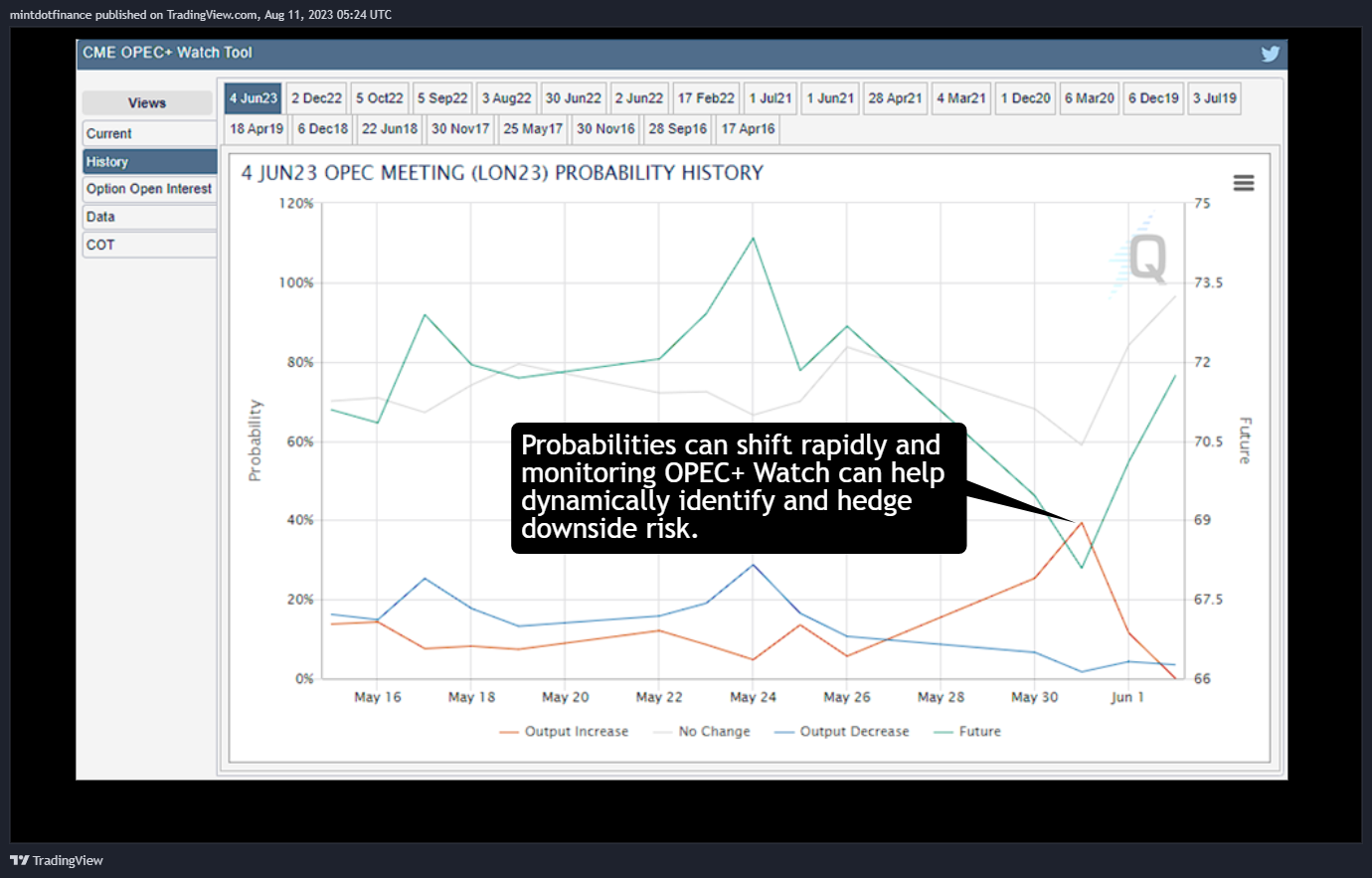Open the chart hamburger menu
This screenshot has width=1372, height=878.
point(1244,183)
